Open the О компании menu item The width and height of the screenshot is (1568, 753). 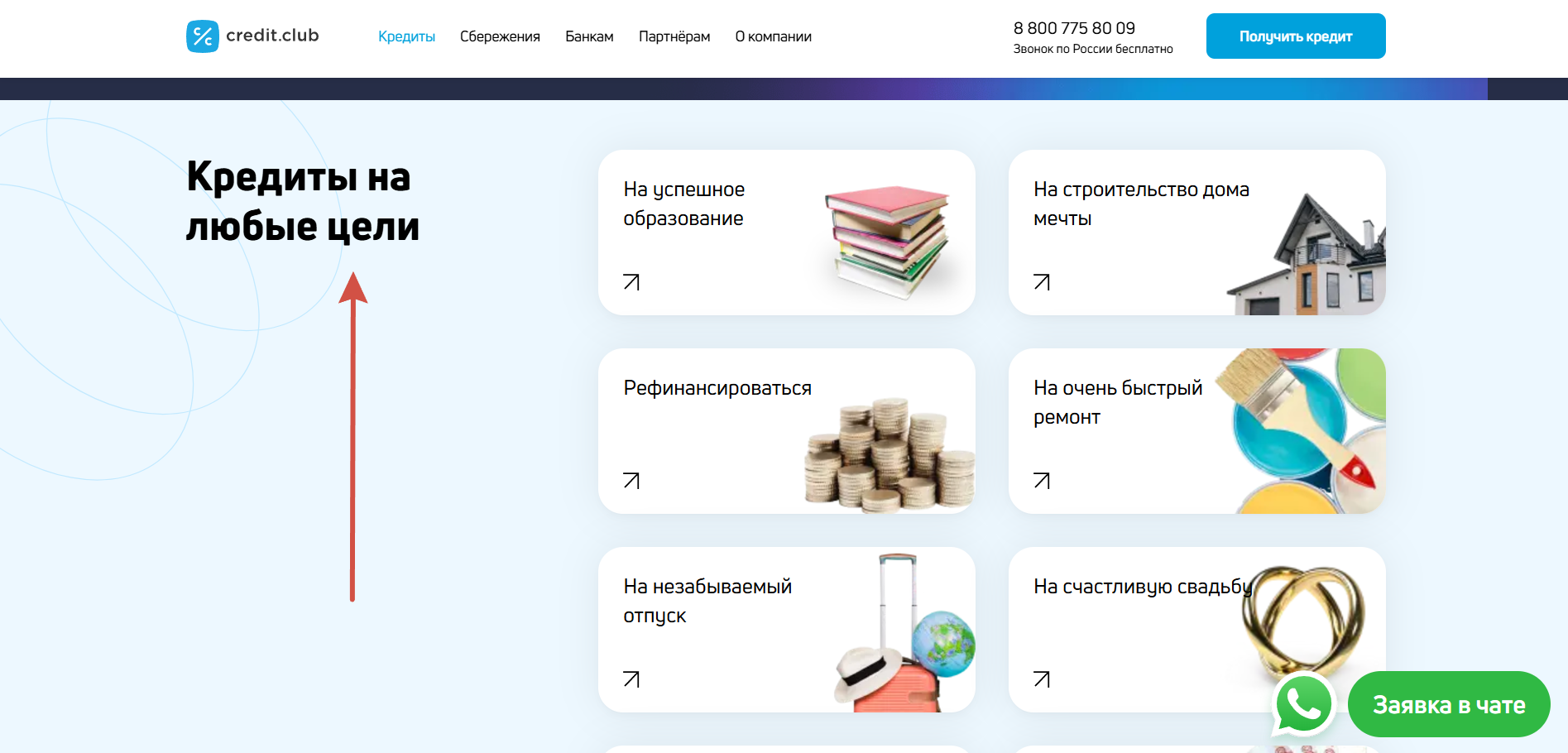coord(773,36)
